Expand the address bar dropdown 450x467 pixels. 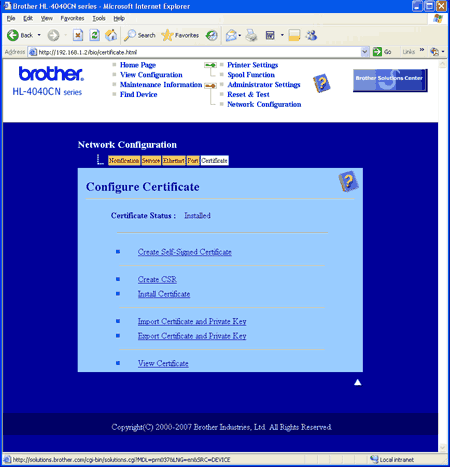tap(365, 52)
